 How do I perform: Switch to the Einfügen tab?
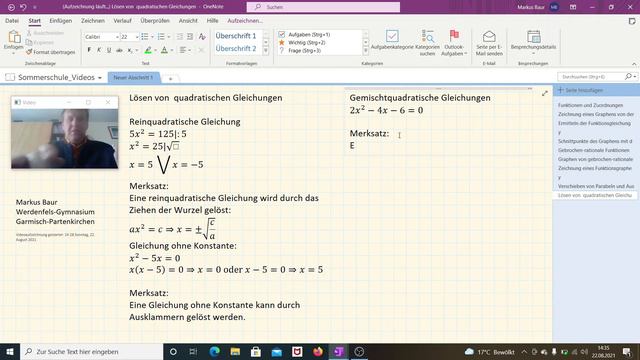(60, 20)
